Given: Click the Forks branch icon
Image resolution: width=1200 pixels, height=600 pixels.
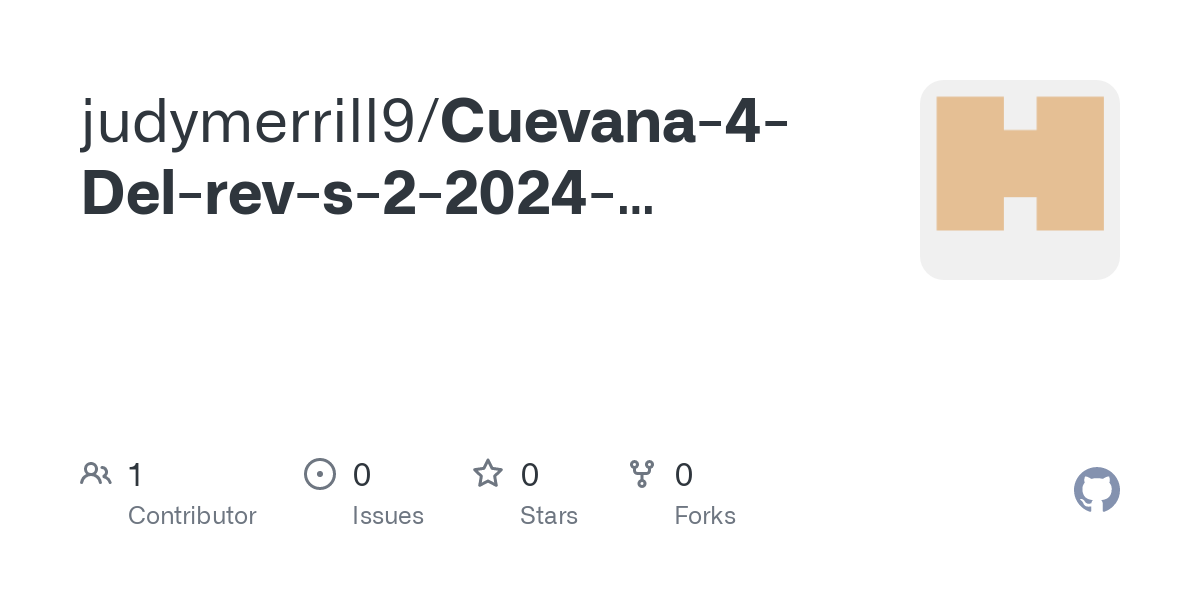Looking at the screenshot, I should (x=642, y=474).
